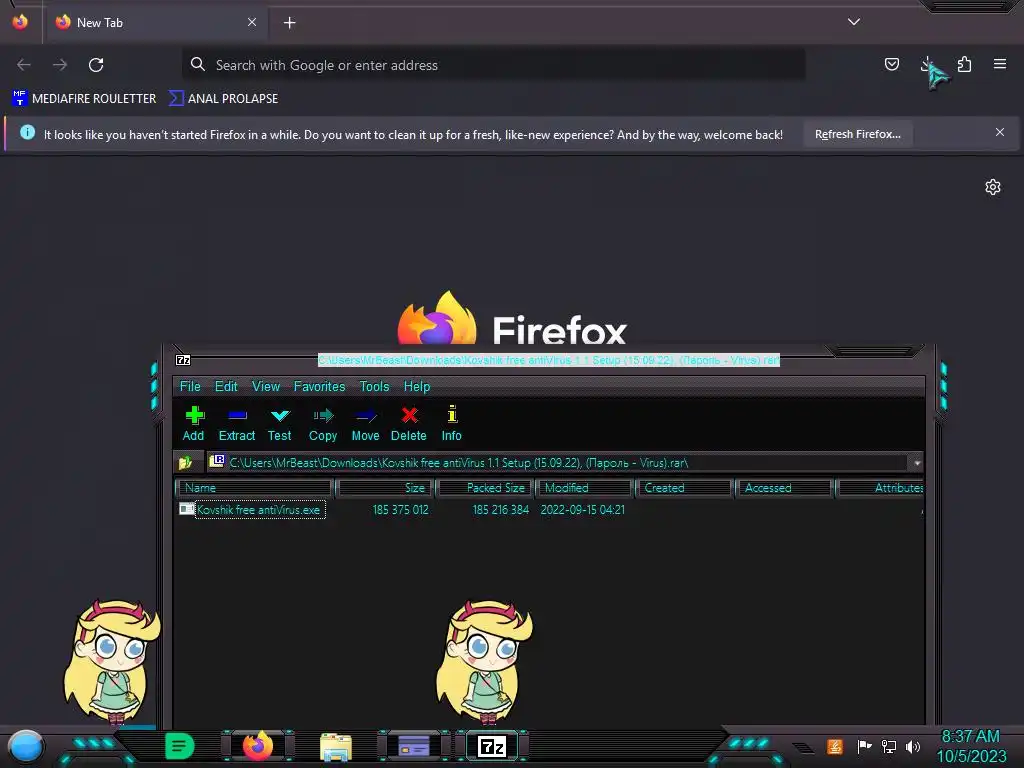Click the Firefox logo left of the tabs
Screen dimensions: 1024x768
pyautogui.click(x=20, y=22)
